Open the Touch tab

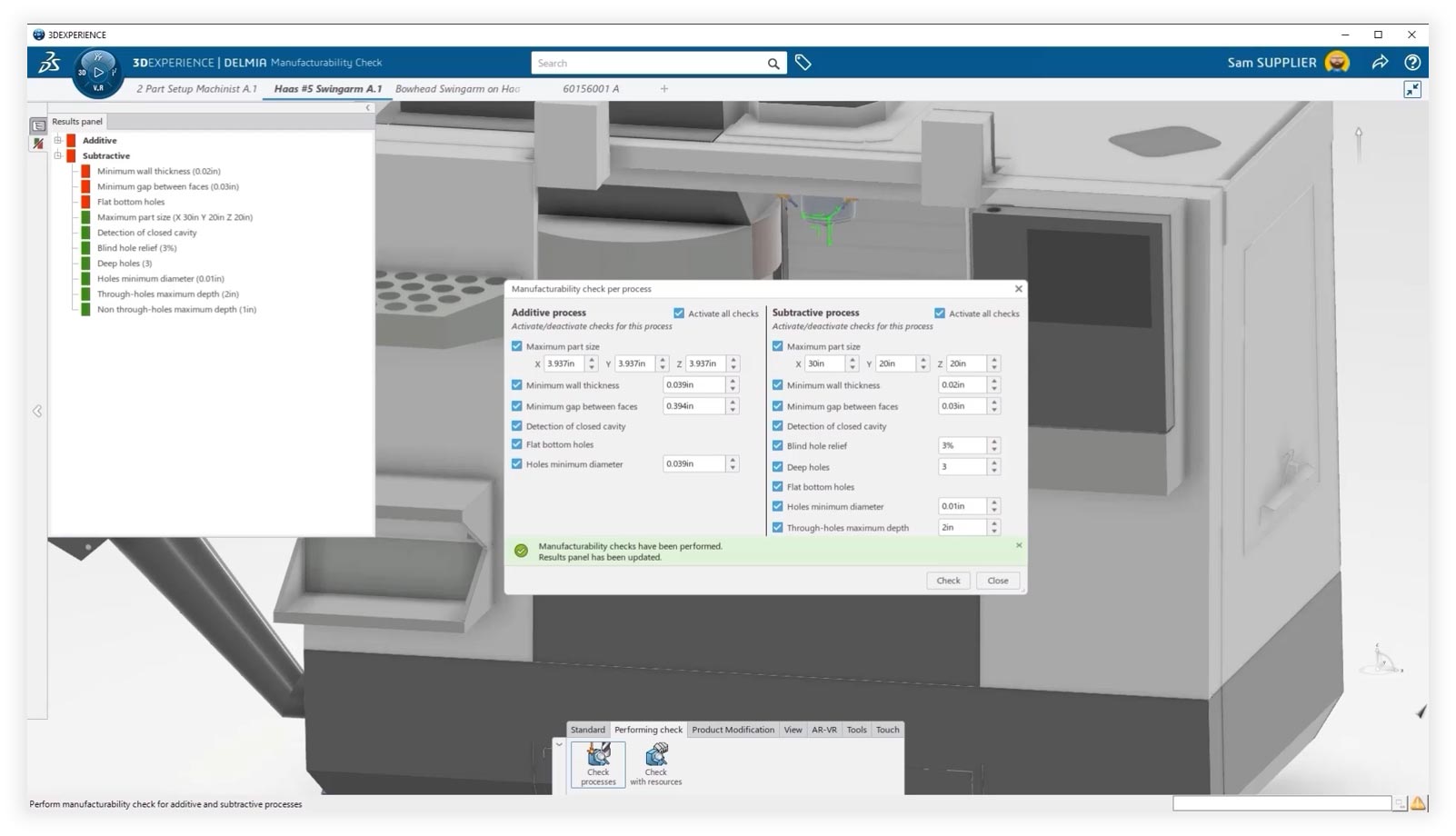tap(888, 730)
